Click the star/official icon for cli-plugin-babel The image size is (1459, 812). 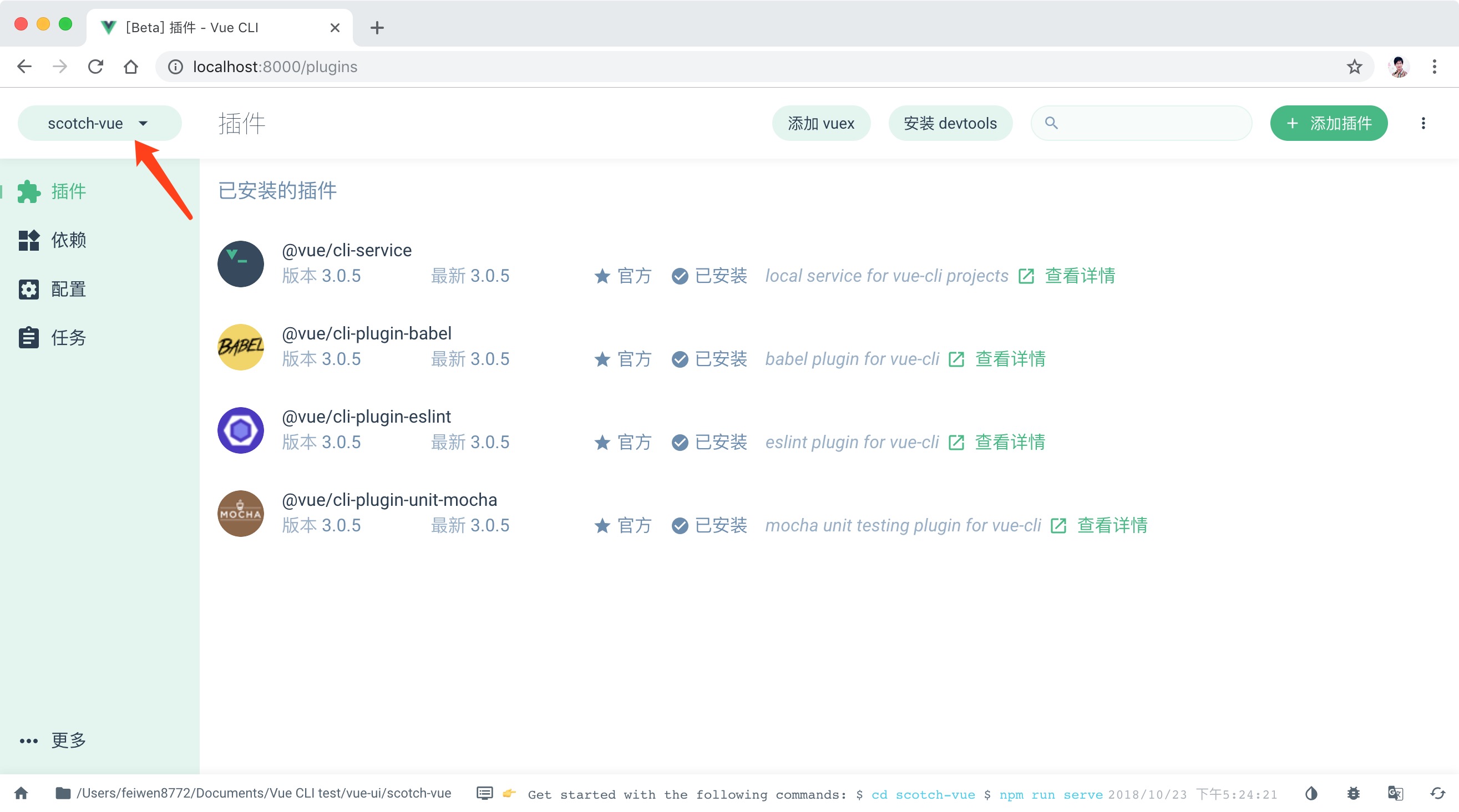tap(601, 359)
